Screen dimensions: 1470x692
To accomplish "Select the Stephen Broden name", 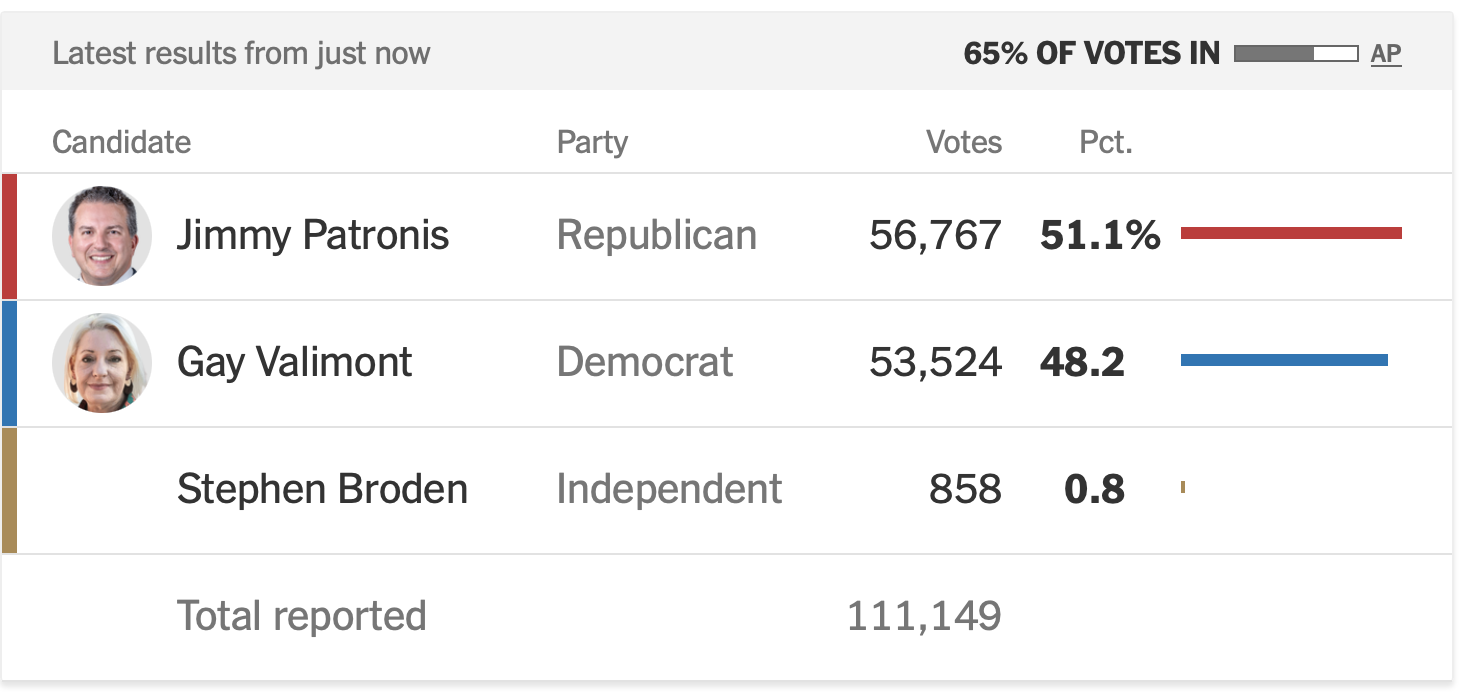I will tap(322, 489).
